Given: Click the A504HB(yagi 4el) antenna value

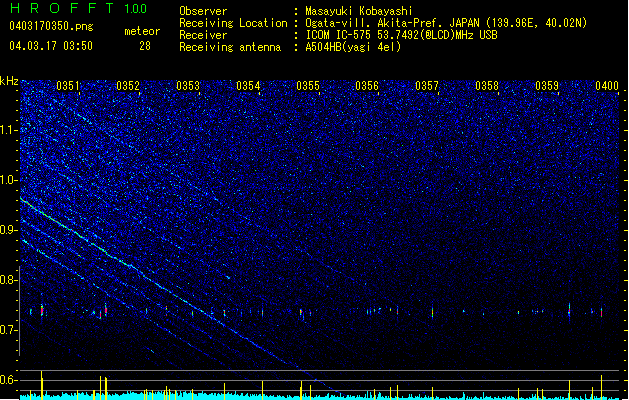Looking at the screenshot, I should point(353,47).
